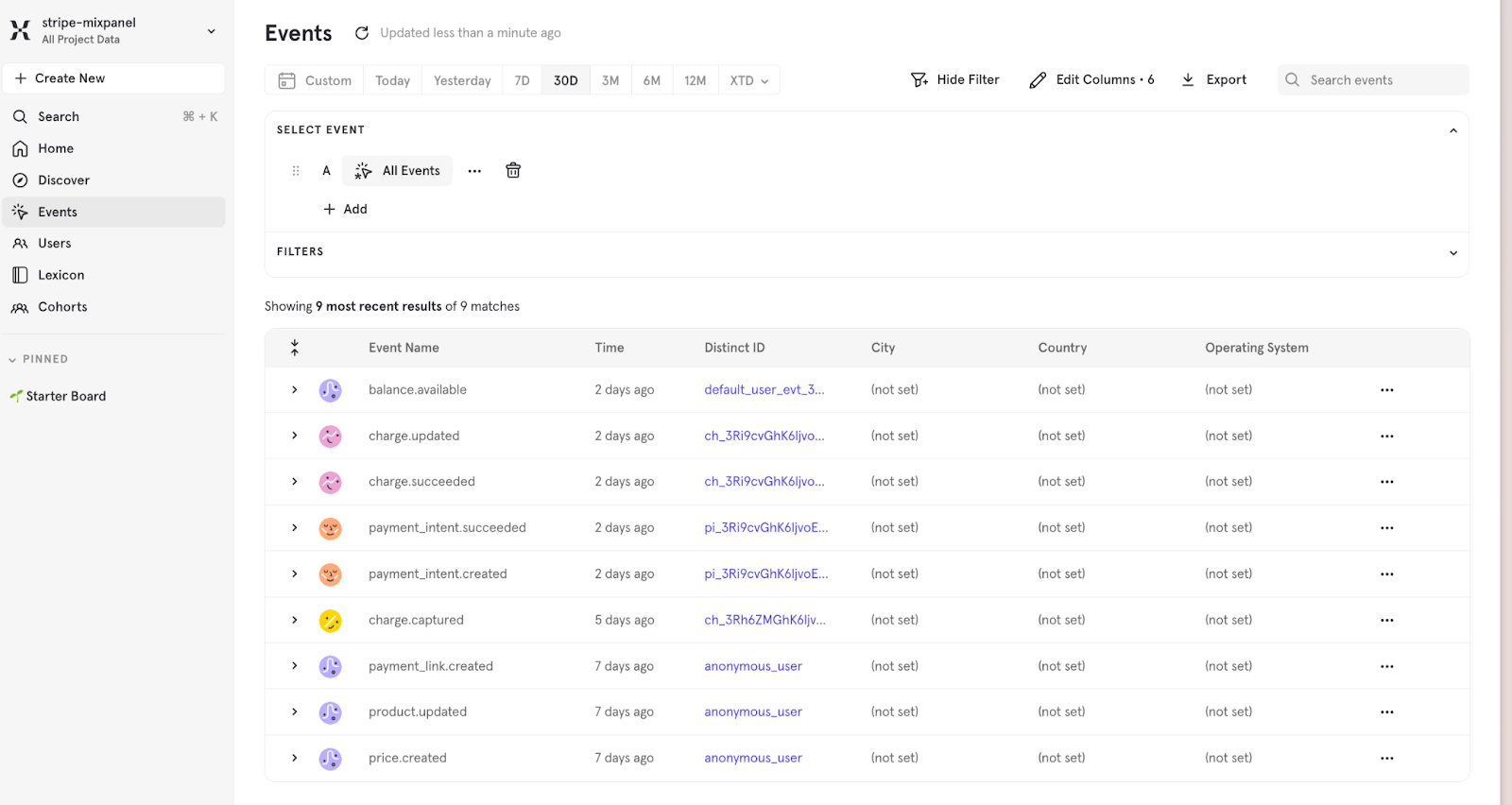Click avatar icon for charge.updated row
Viewport: 1512px width, 805px height.
[x=330, y=437]
